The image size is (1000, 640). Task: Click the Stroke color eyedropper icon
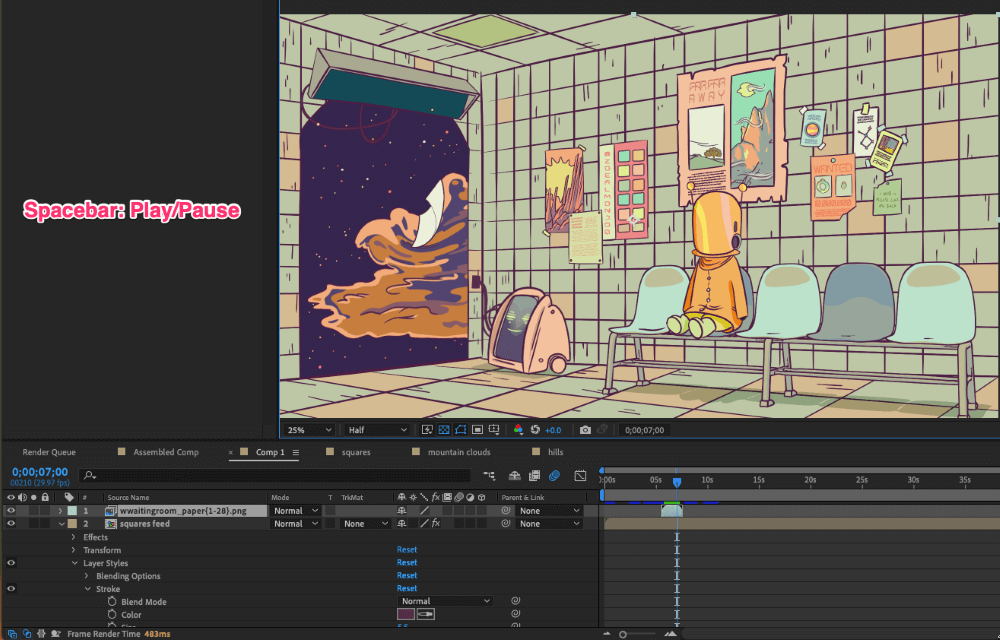point(425,615)
